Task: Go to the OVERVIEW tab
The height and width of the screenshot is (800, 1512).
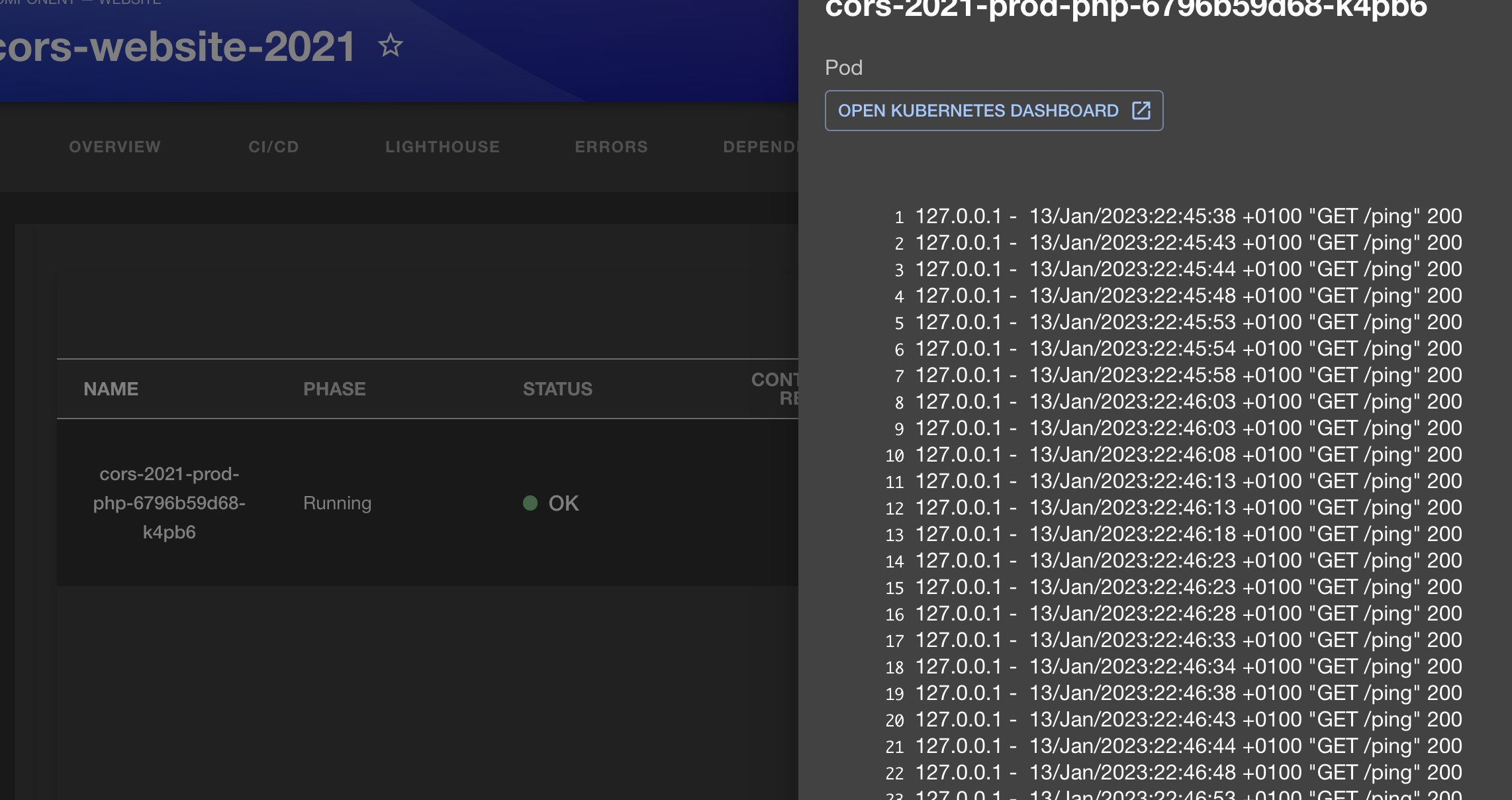Action: (114, 146)
